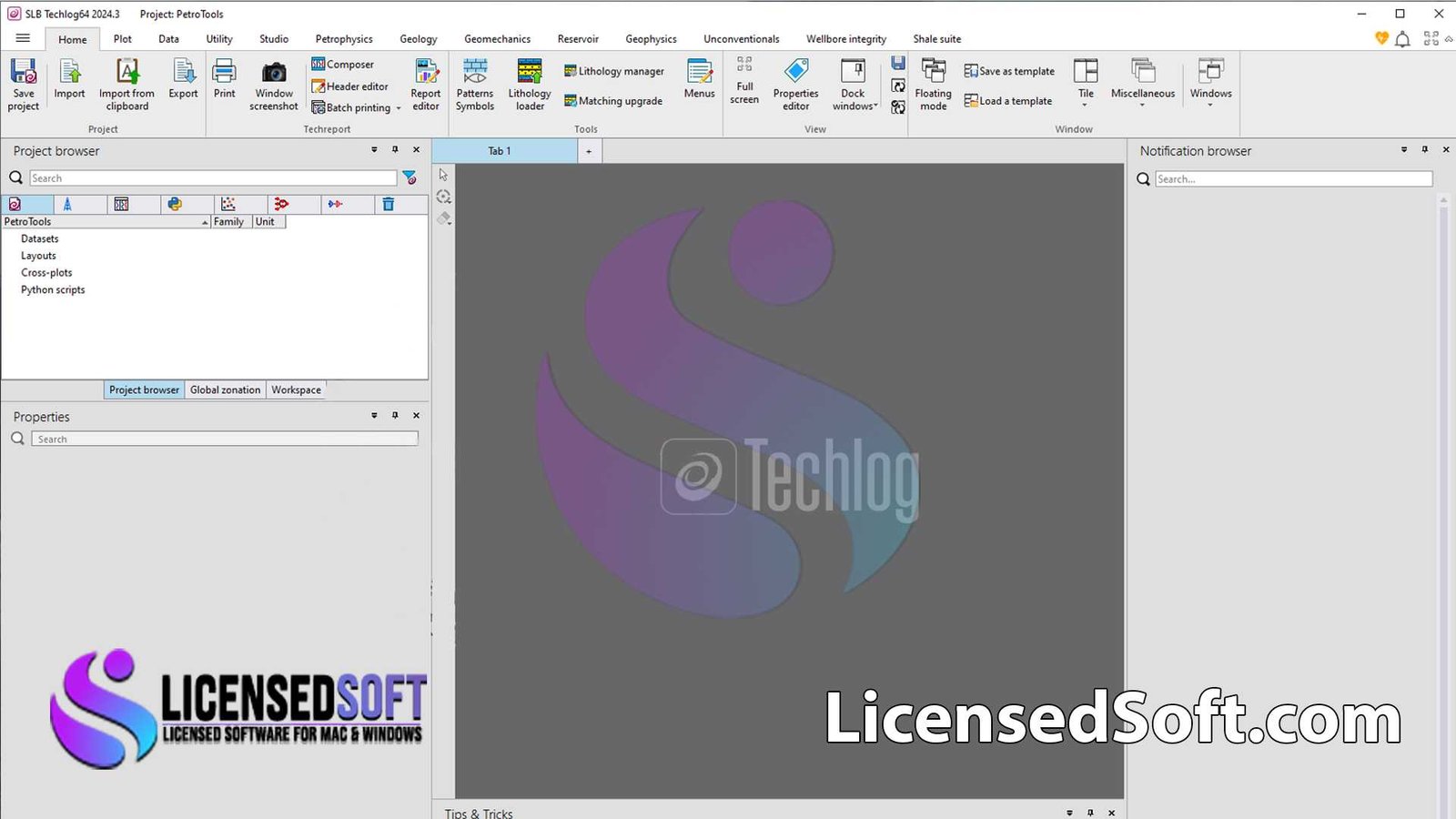Screen dimensions: 1456x819
Task: Import from clipboard
Action: [126, 85]
